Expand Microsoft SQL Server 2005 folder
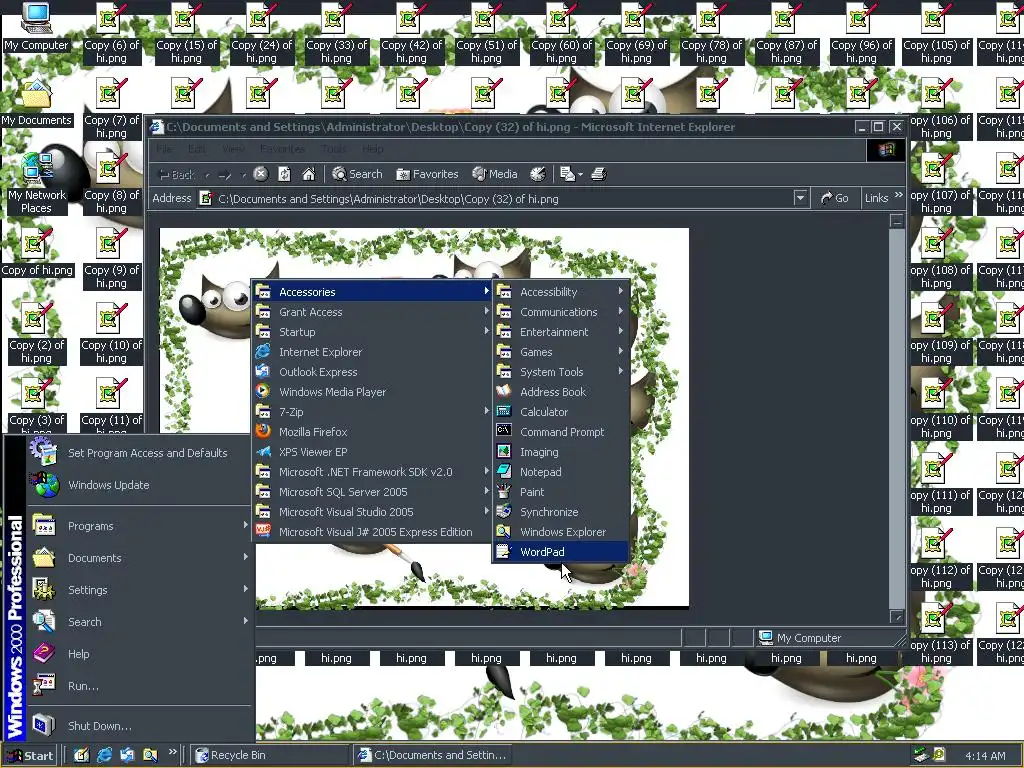1024x768 pixels. click(x=372, y=492)
